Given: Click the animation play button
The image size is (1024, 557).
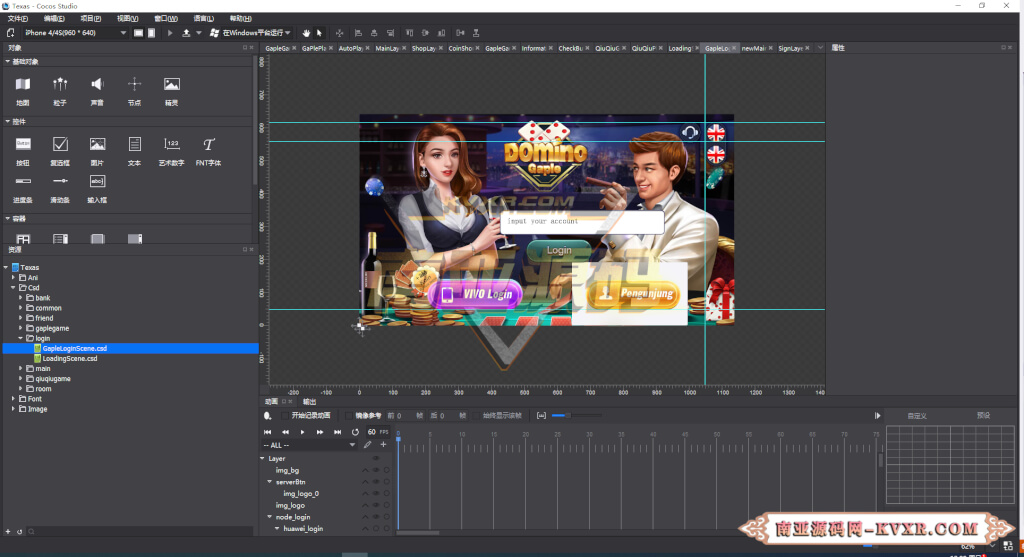Looking at the screenshot, I should 302,432.
